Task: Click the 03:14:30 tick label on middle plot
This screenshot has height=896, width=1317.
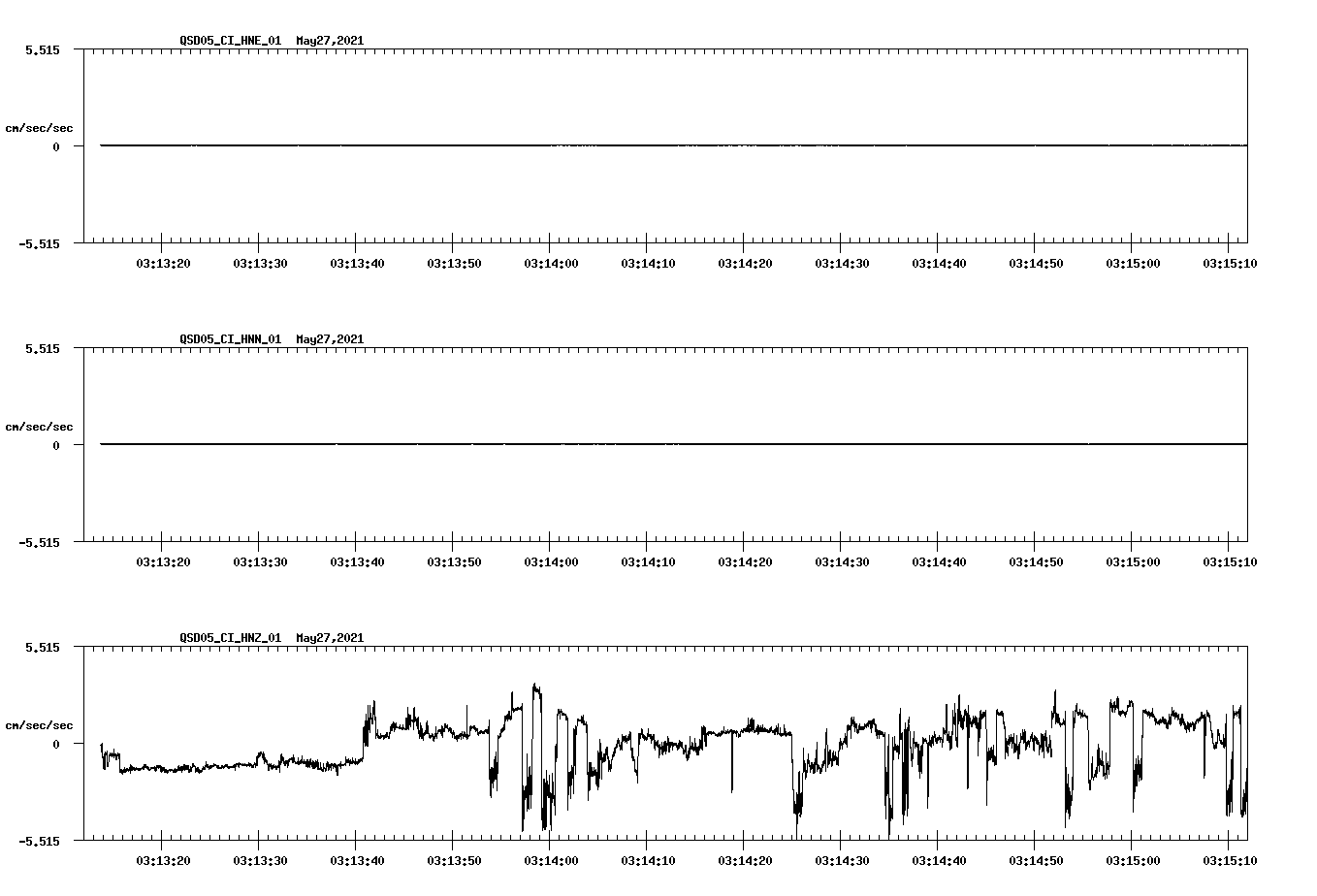Action: tap(843, 560)
